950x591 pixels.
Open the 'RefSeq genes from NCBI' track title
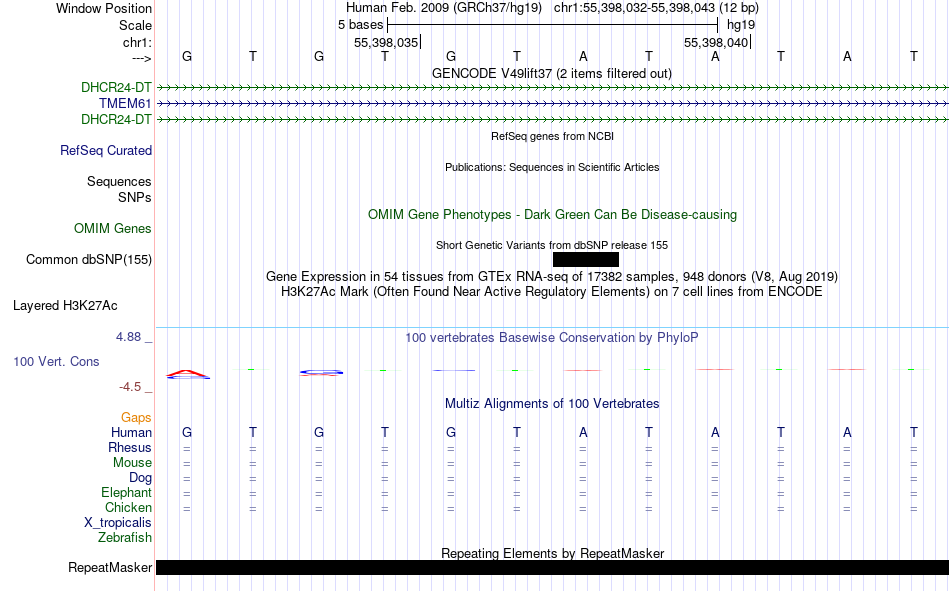point(552,136)
